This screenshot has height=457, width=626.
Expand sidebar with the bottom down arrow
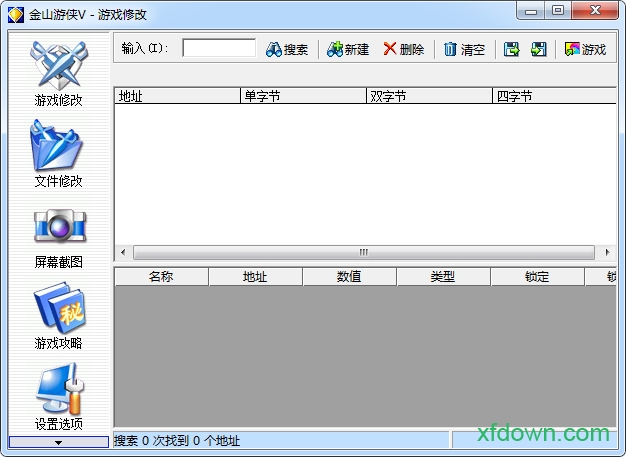[59, 442]
